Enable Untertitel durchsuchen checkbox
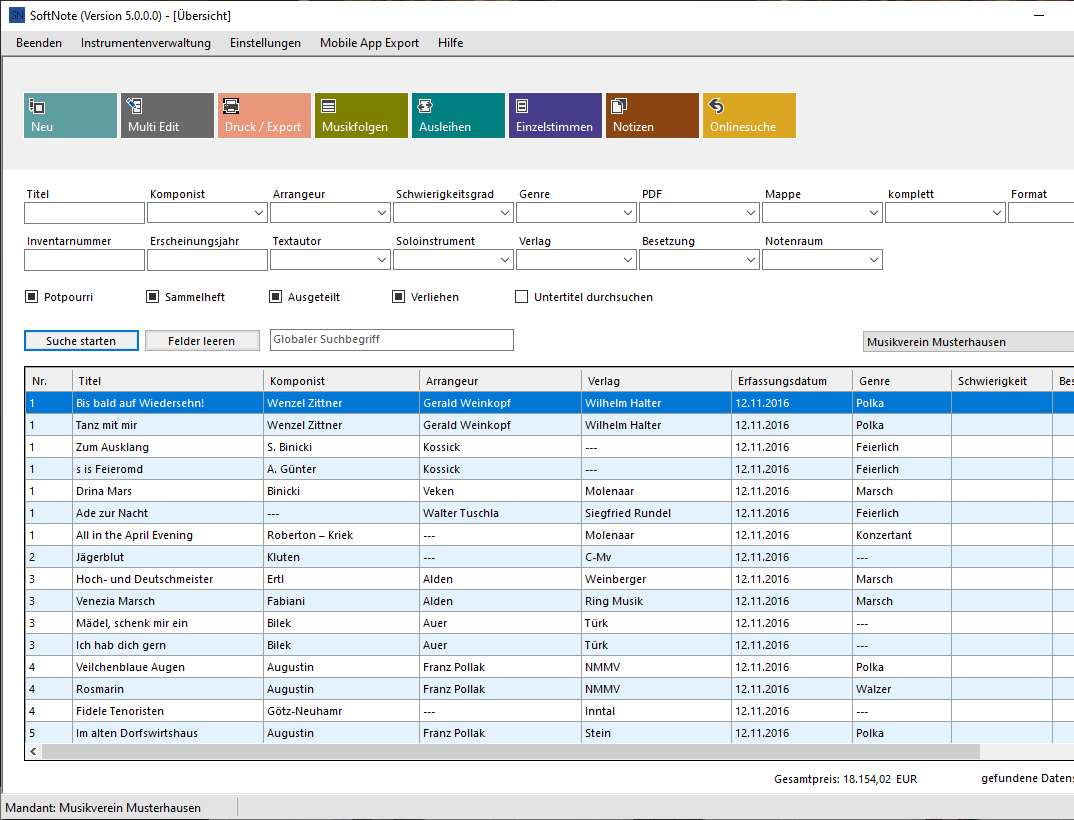This screenshot has width=1074, height=820. coord(521,297)
